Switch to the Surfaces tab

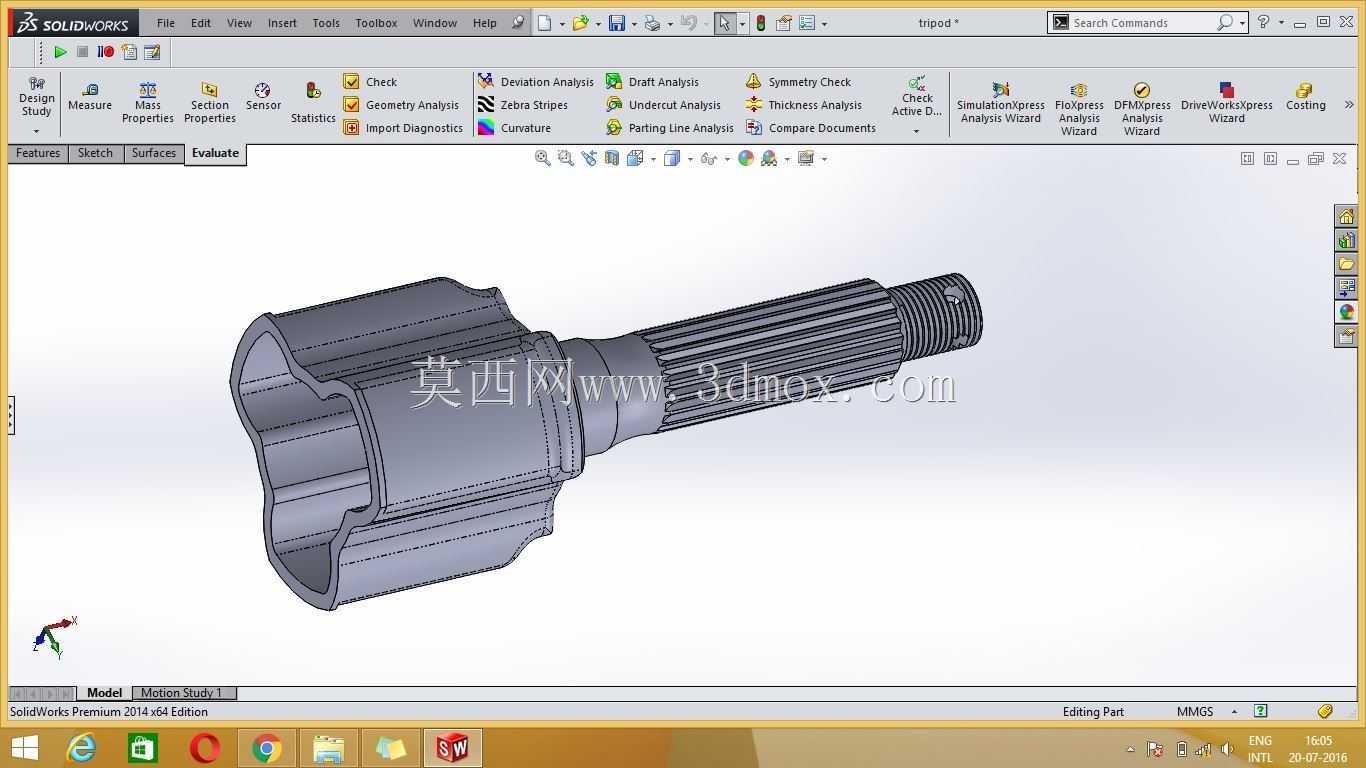click(154, 153)
